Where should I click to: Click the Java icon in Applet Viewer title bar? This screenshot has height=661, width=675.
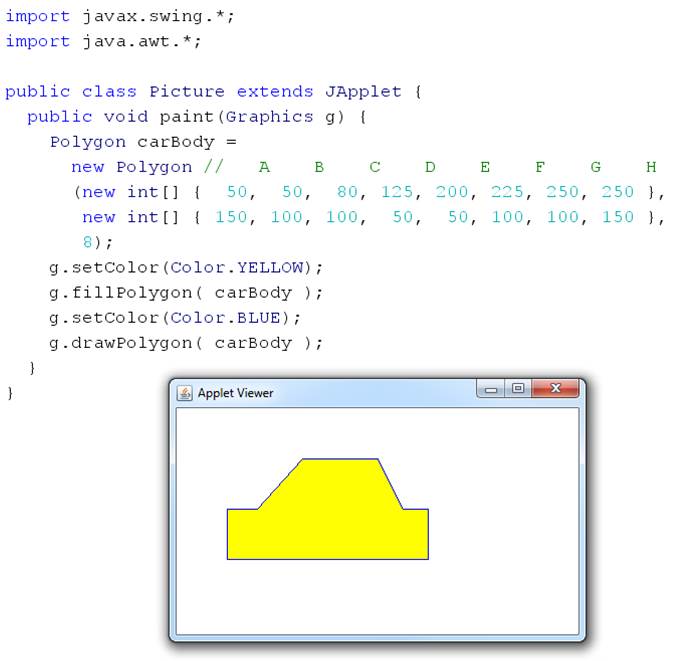coord(184,393)
